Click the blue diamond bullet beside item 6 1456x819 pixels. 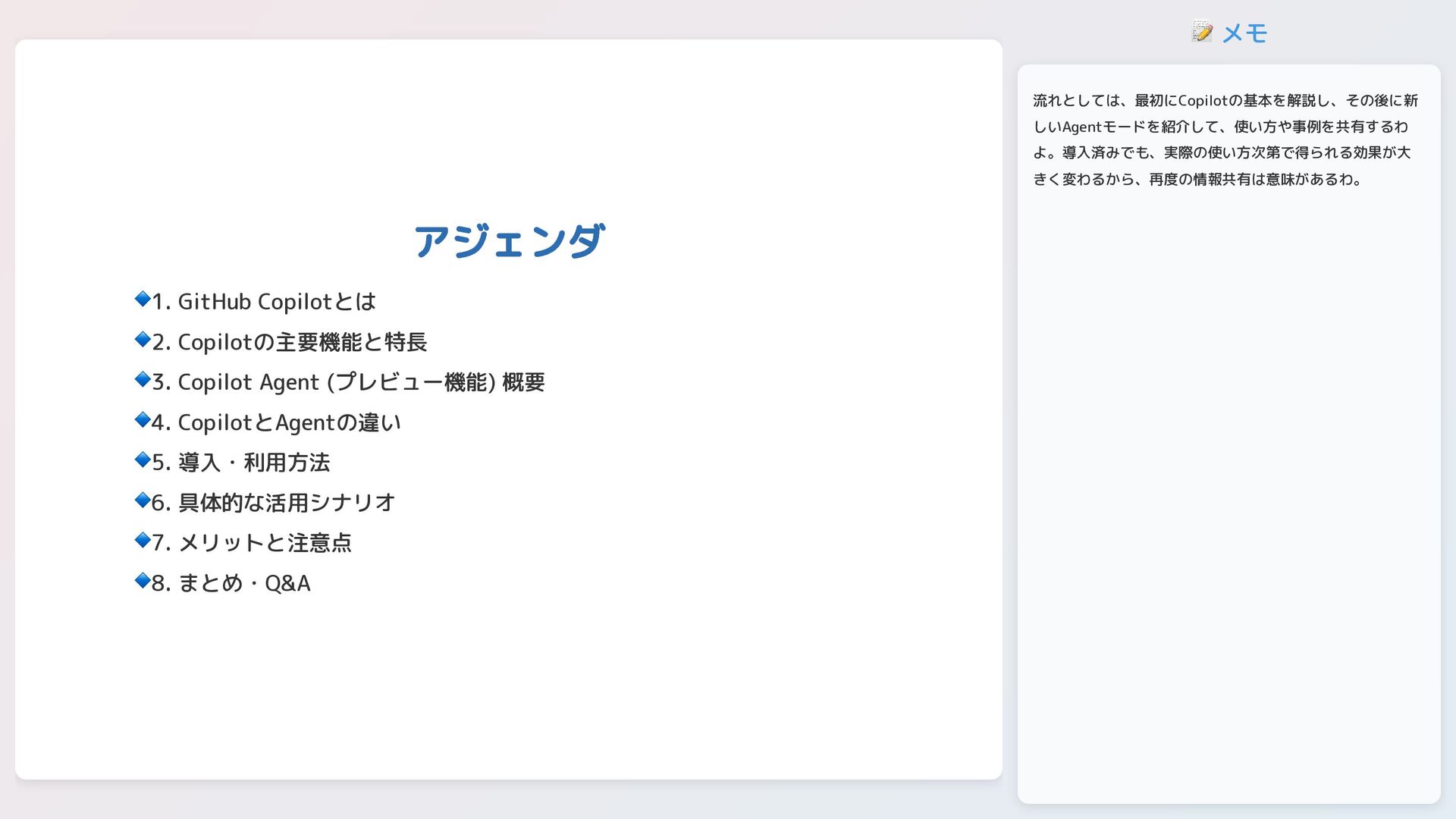point(143,500)
